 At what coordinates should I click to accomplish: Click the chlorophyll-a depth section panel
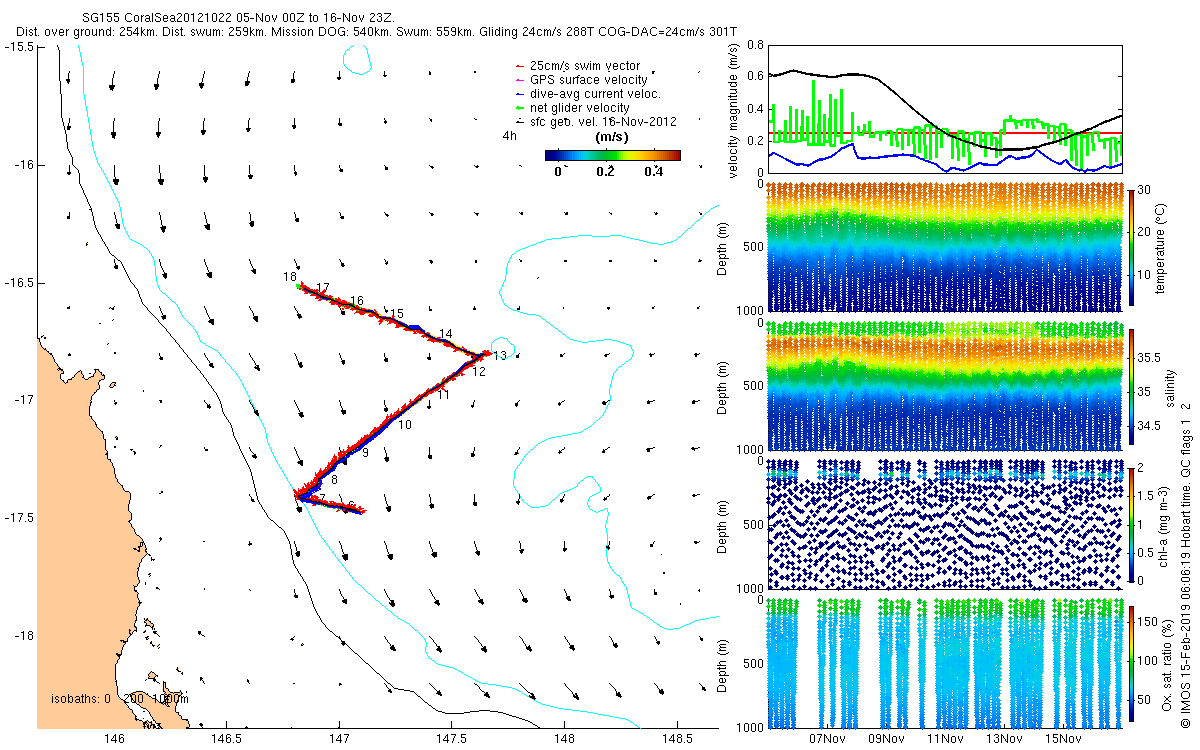pos(945,523)
